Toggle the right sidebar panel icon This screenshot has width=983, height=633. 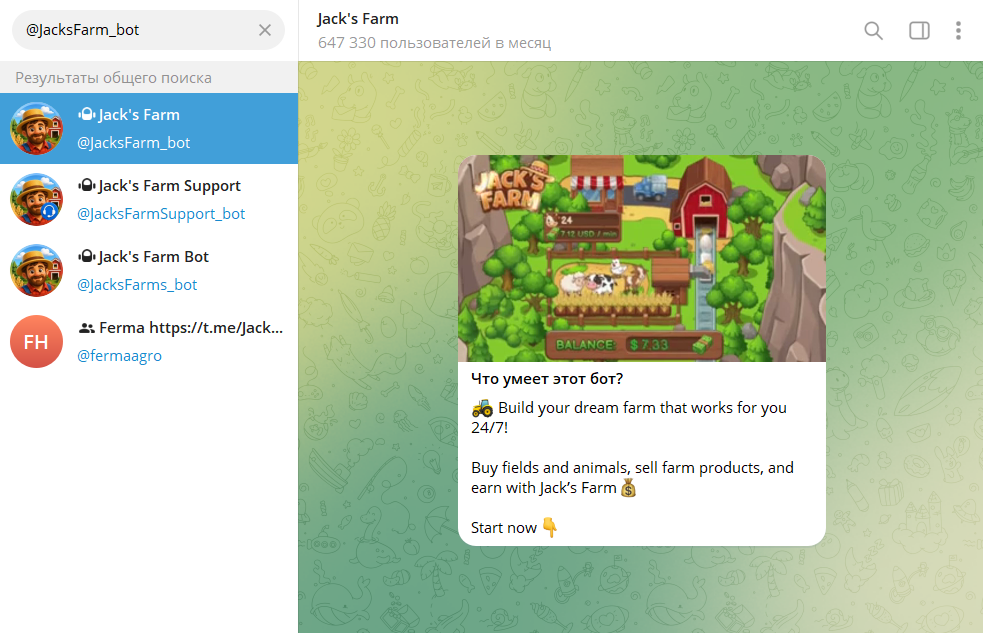[x=919, y=30]
